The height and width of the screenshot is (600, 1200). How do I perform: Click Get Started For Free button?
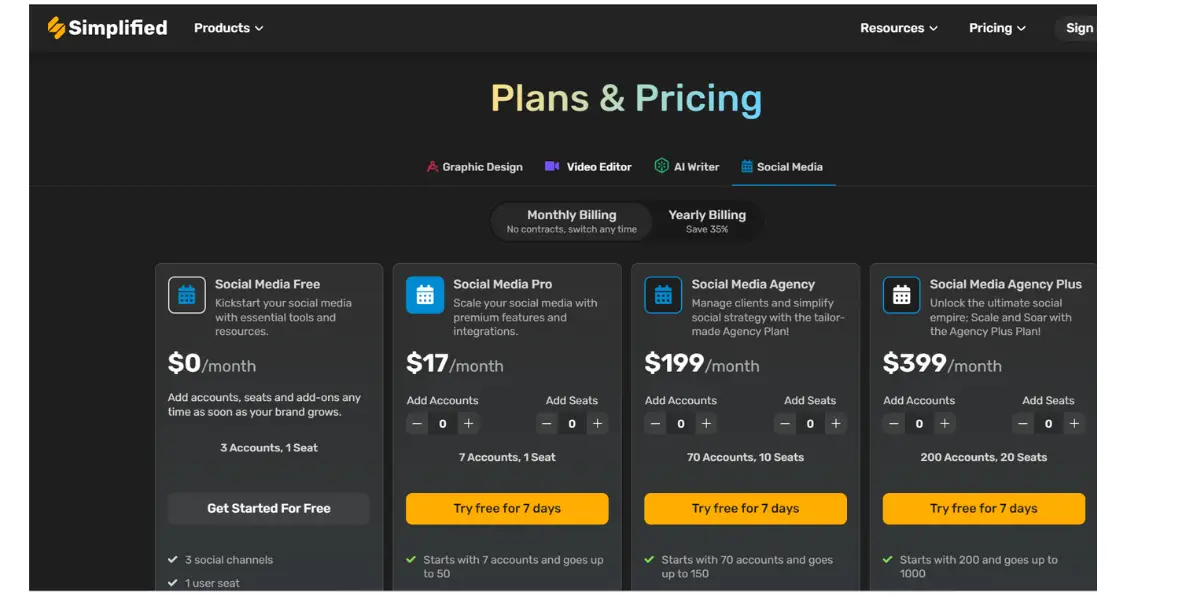coord(269,508)
